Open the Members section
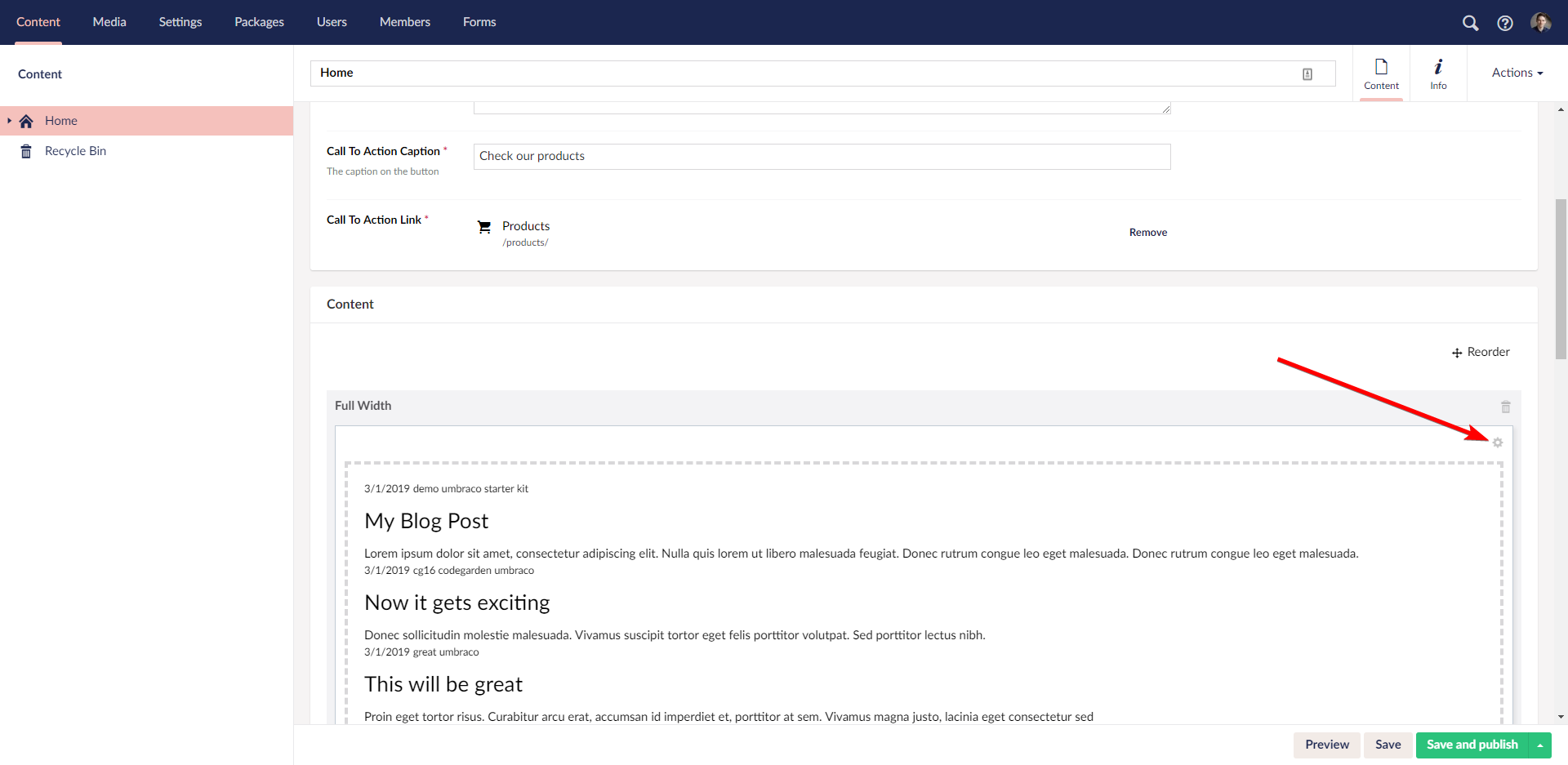 pyautogui.click(x=404, y=22)
